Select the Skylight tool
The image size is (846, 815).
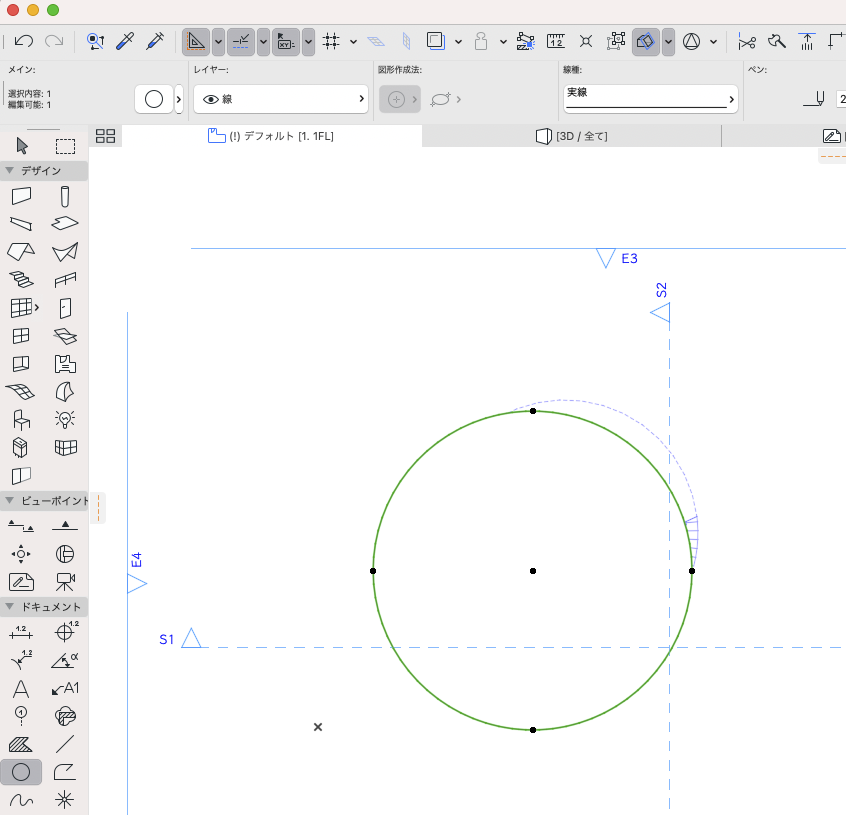(x=65, y=337)
